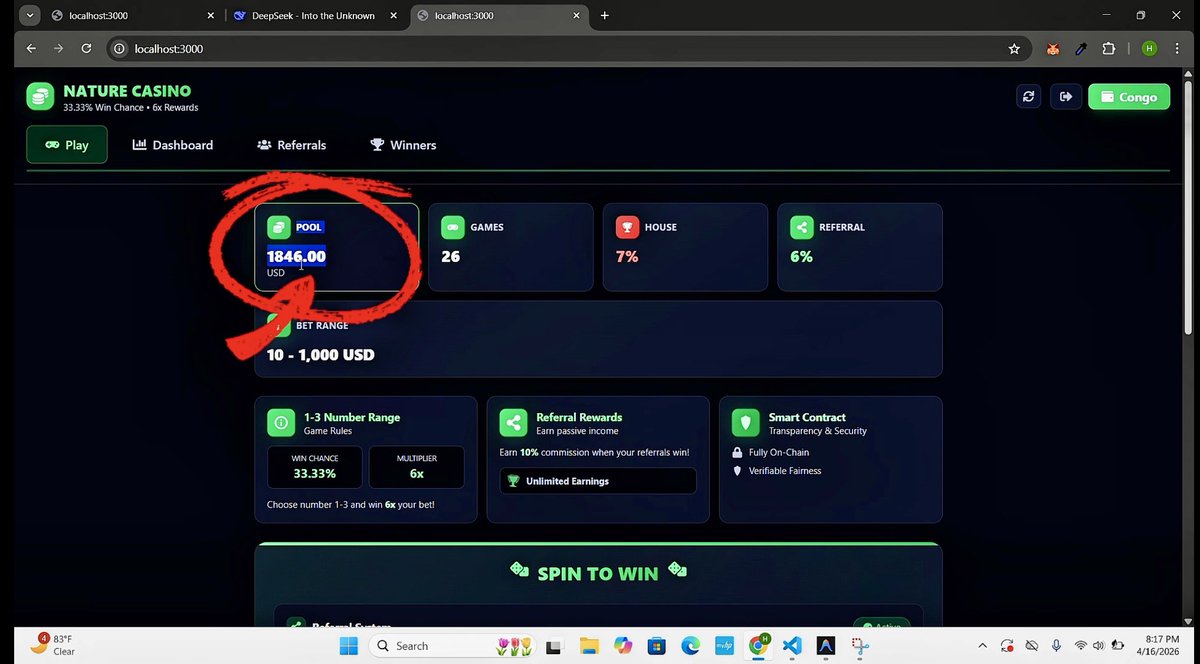This screenshot has width=1200, height=664.
Task: Go to the Referrals tab
Action: point(292,145)
